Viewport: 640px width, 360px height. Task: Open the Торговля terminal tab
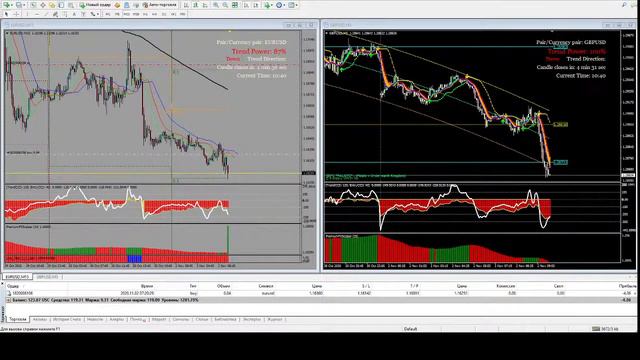(18, 319)
